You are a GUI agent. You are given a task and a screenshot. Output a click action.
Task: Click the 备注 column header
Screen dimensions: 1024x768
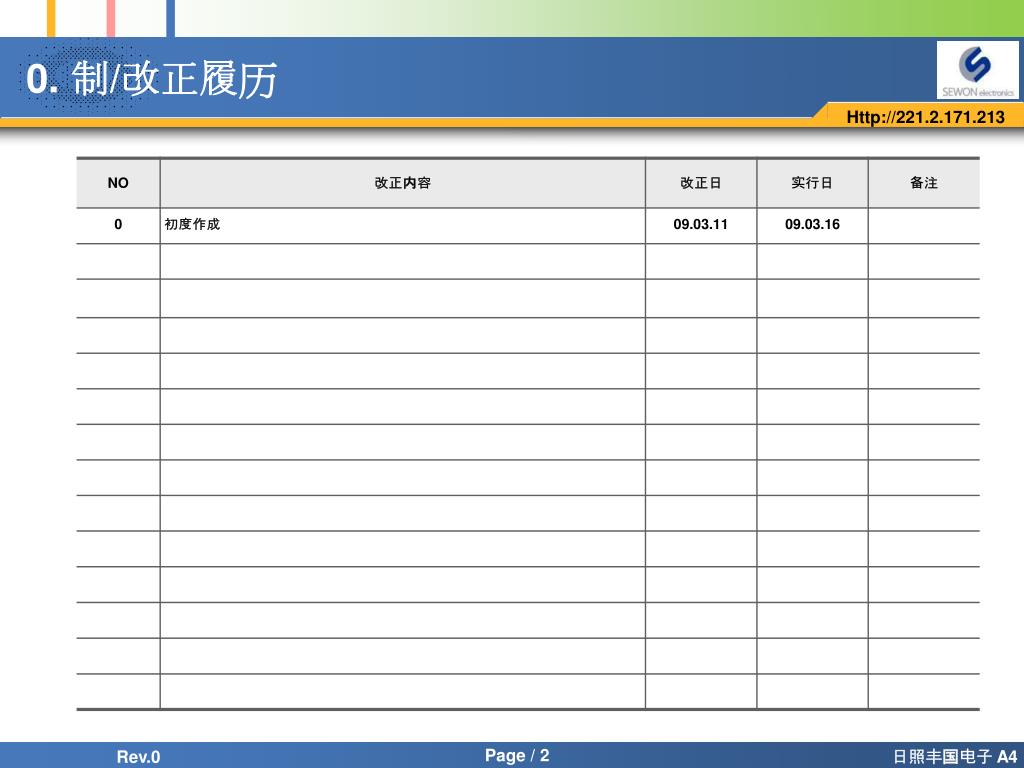tap(923, 183)
